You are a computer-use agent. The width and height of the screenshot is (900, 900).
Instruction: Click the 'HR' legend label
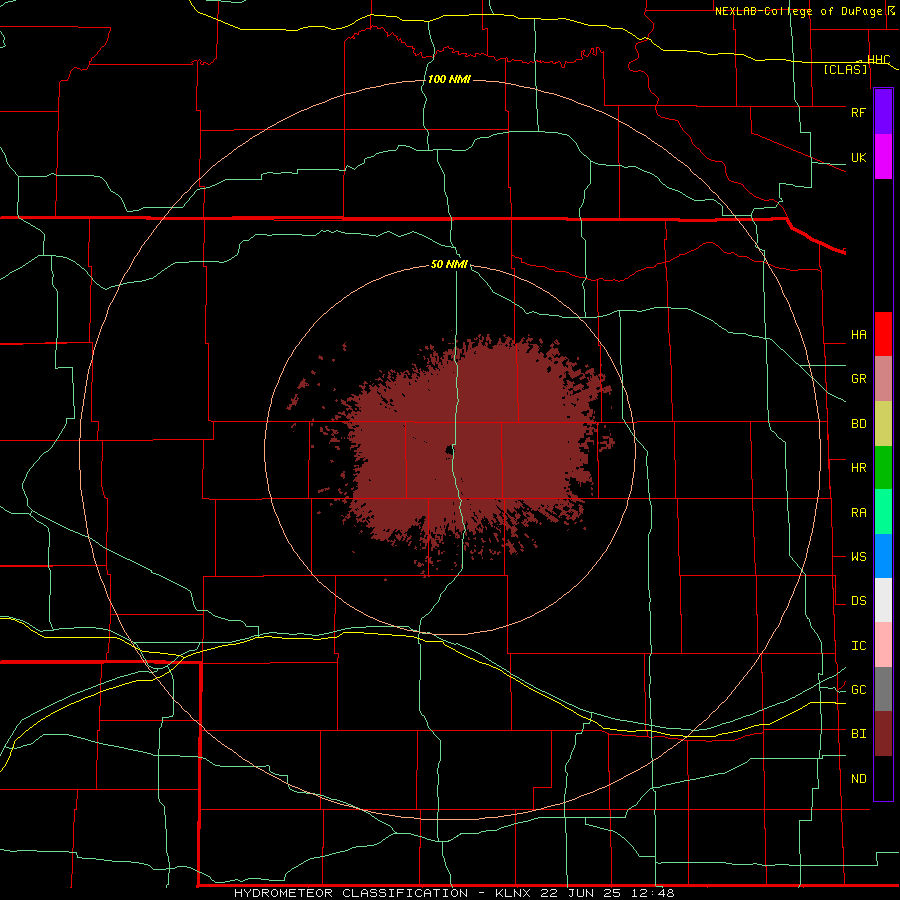(858, 468)
